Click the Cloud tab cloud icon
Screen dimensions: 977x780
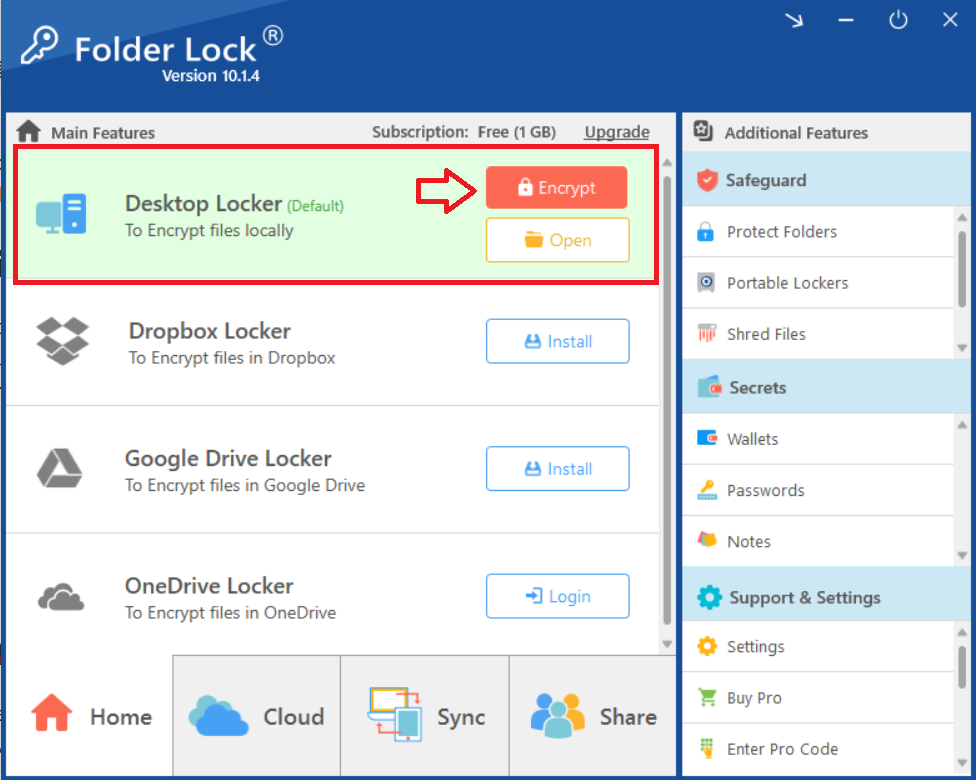pyautogui.click(x=218, y=716)
